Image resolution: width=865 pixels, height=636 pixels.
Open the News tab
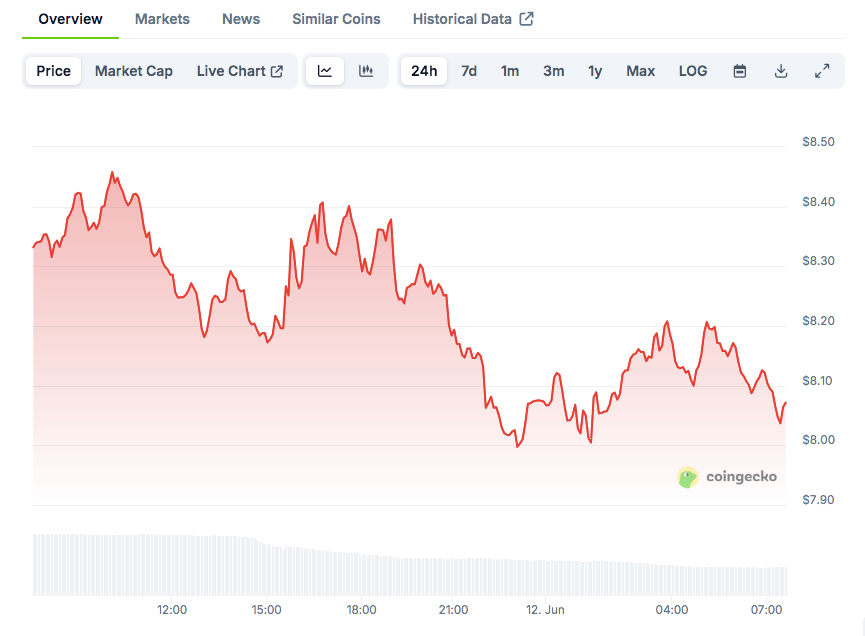pyautogui.click(x=241, y=19)
